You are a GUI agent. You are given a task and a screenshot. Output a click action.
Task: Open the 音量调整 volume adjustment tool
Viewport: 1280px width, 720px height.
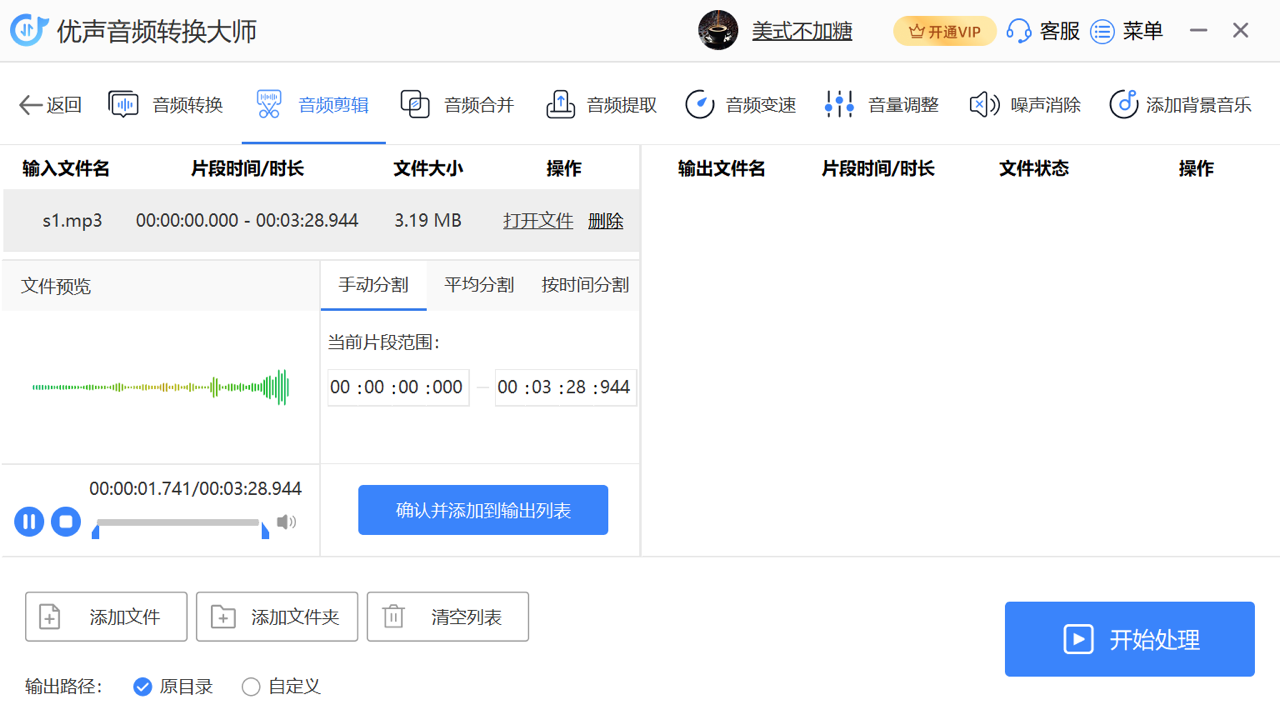(x=882, y=105)
